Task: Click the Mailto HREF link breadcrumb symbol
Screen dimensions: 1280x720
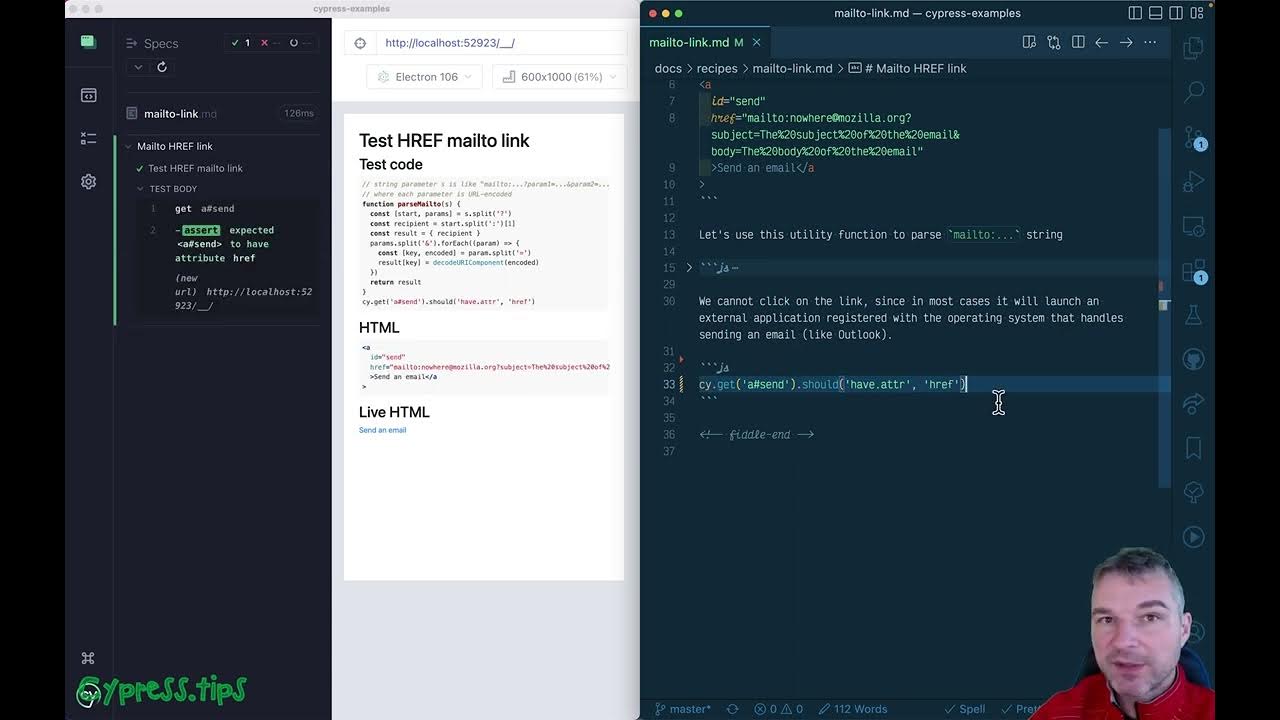Action: [x=908, y=68]
